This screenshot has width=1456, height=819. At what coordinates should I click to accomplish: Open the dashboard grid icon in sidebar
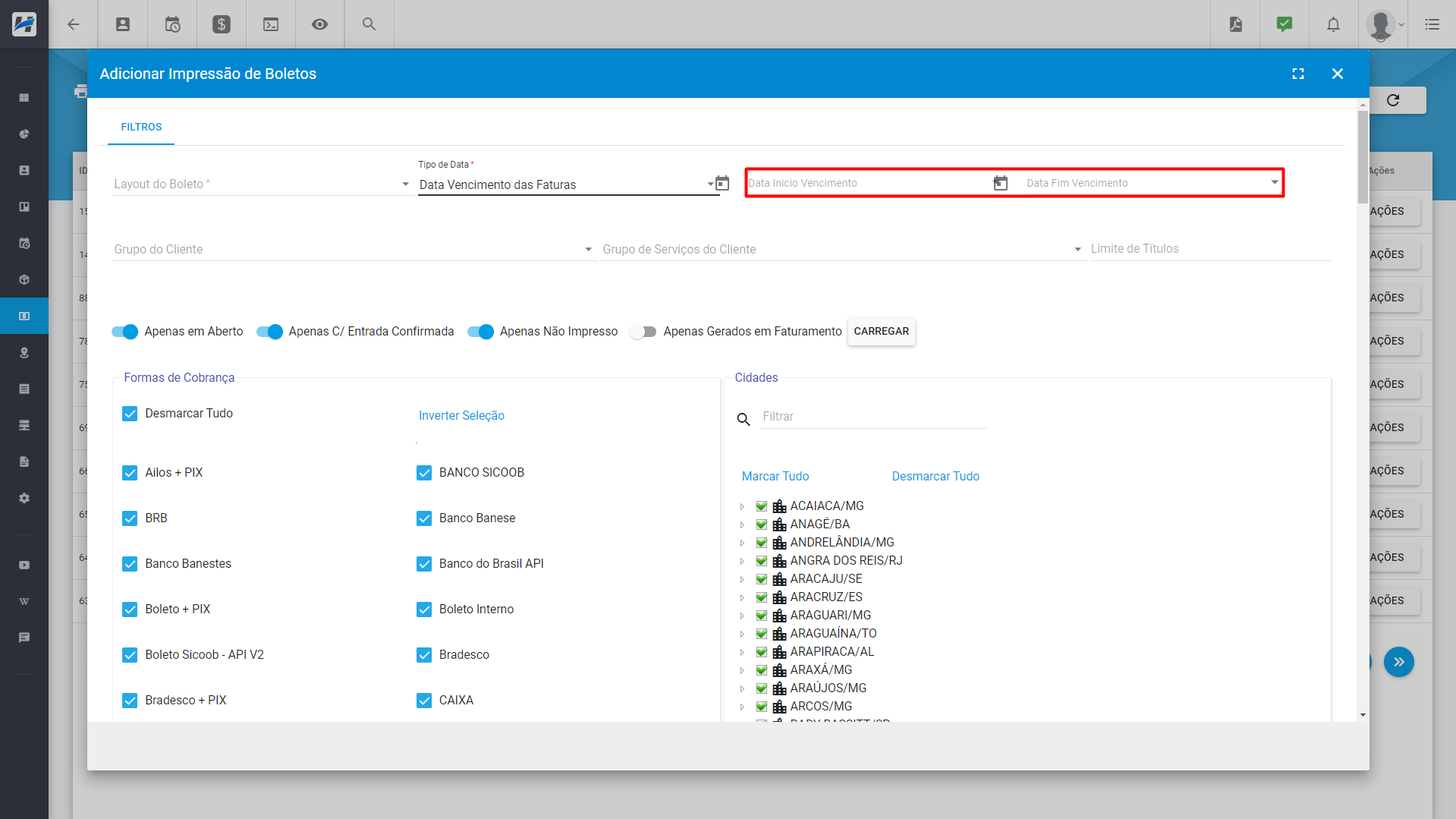point(24,98)
